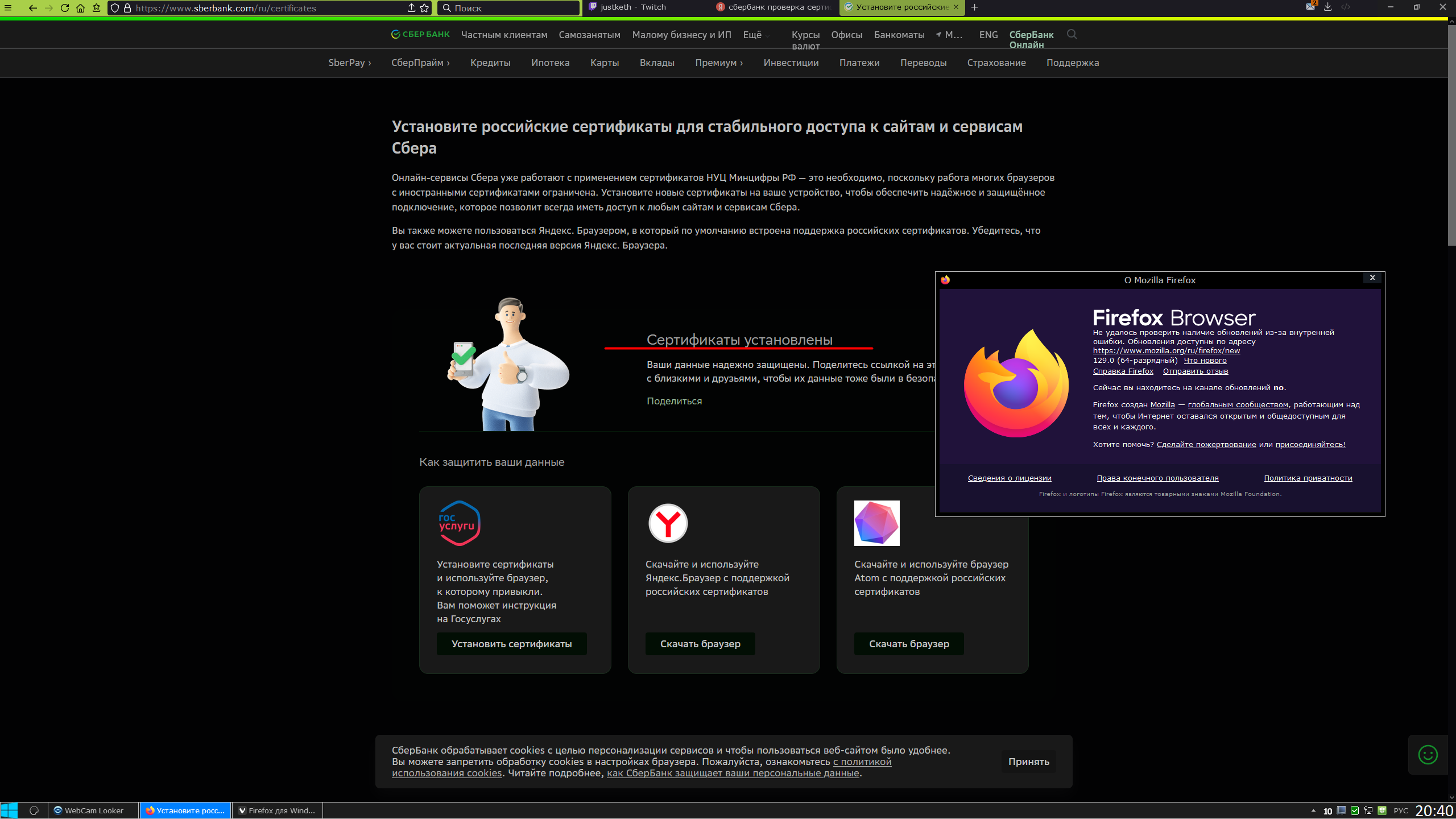Show hidden tray icons arrow
Viewport: 1456px width, 819px height.
click(1313, 810)
